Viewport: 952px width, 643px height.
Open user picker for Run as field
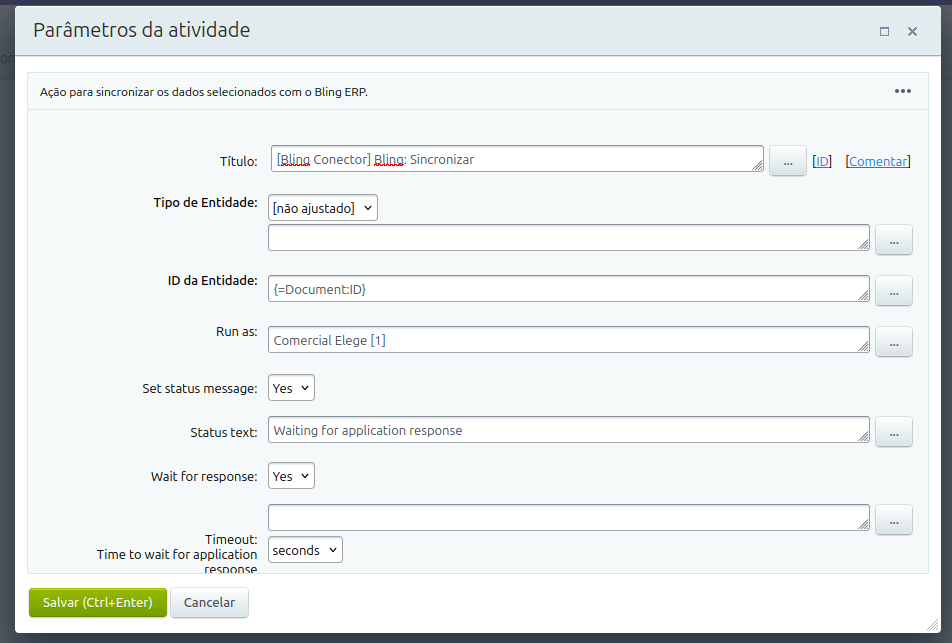coord(893,341)
